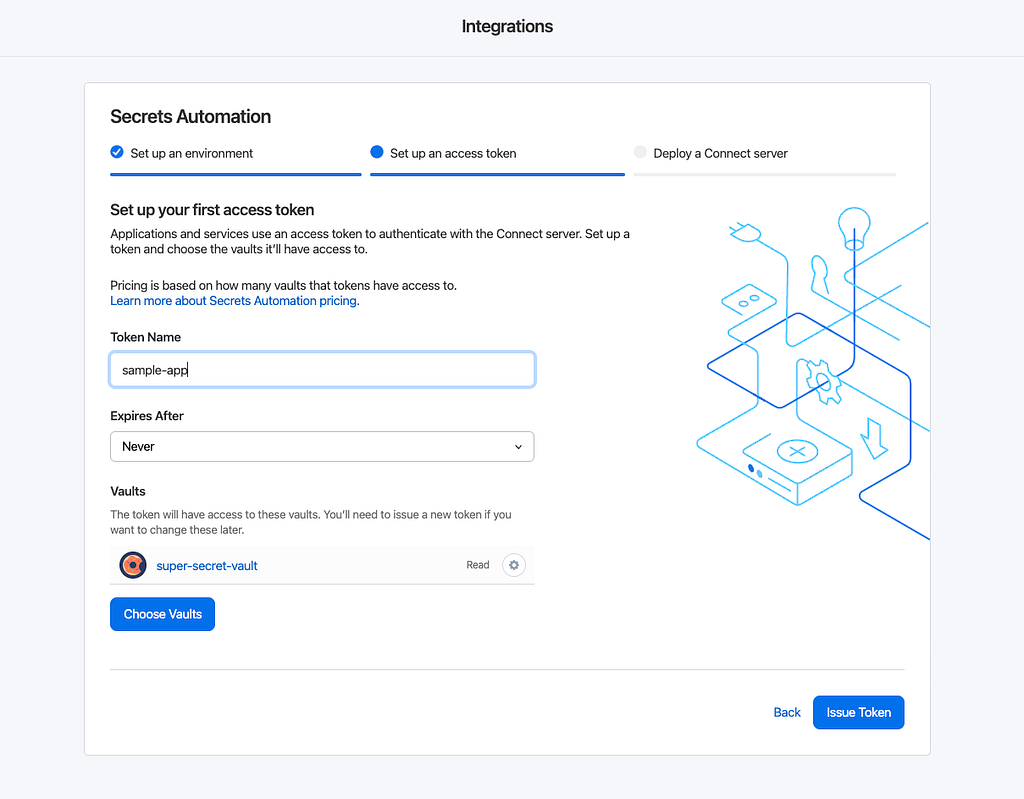Open the Expires After dropdown
This screenshot has height=799, width=1024.
click(x=322, y=447)
